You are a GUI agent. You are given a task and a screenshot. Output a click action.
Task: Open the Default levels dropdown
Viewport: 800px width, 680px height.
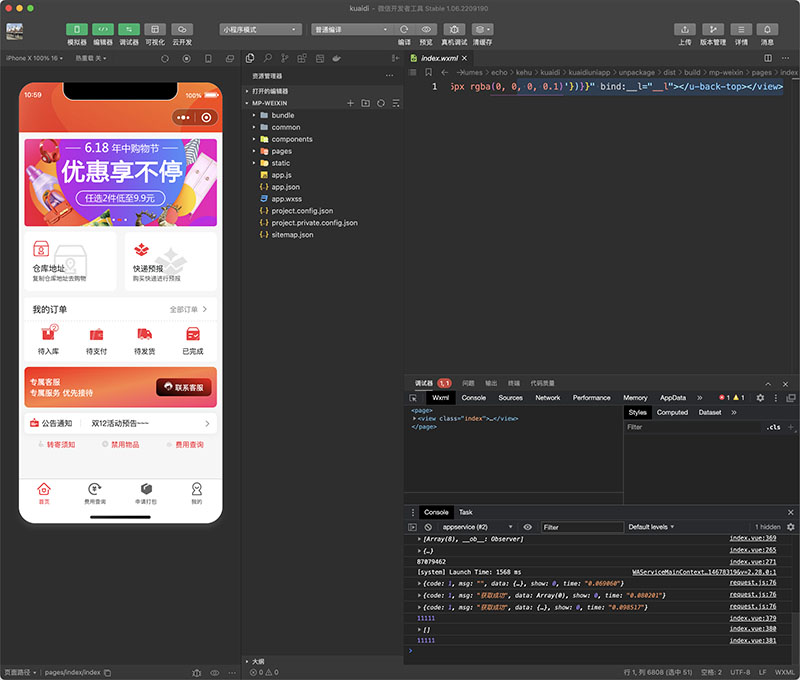click(651, 527)
